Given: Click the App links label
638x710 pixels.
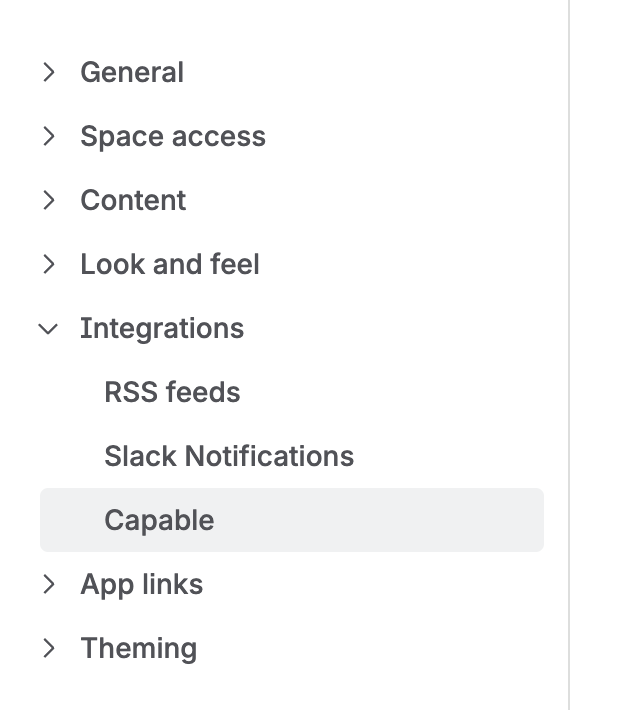Looking at the screenshot, I should pyautogui.click(x=142, y=584).
